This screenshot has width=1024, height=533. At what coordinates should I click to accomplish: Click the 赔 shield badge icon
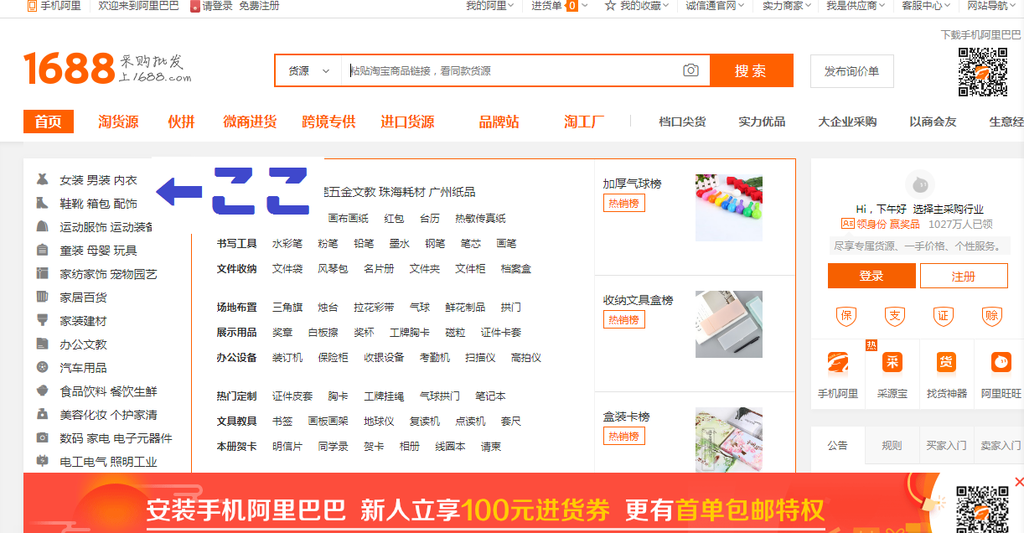tap(991, 317)
